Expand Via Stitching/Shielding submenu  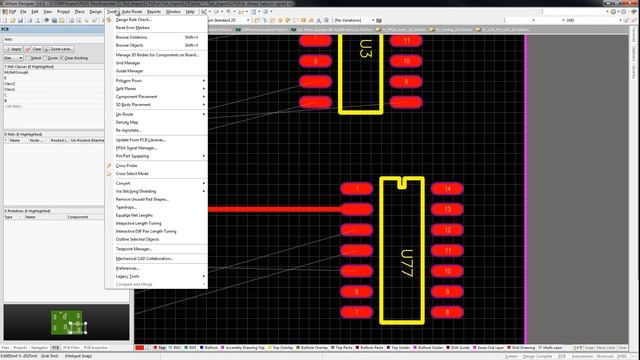pos(156,191)
